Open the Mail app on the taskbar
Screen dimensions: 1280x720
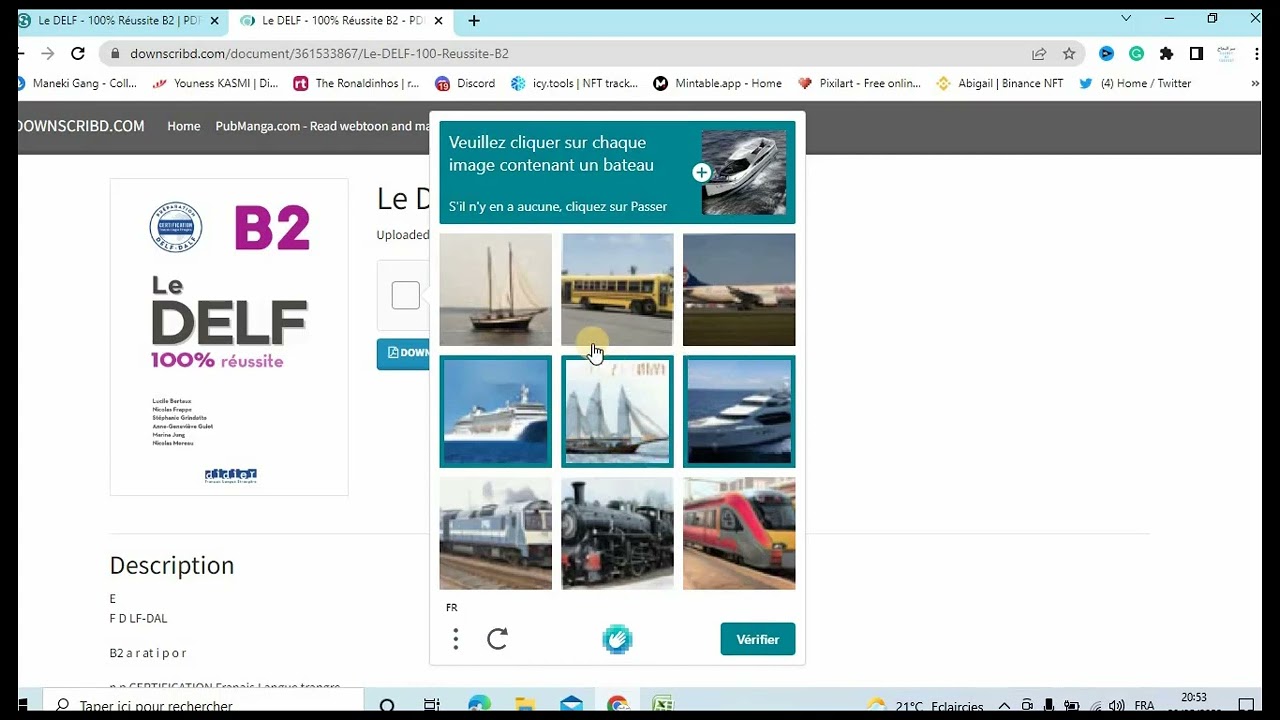pyautogui.click(x=571, y=706)
